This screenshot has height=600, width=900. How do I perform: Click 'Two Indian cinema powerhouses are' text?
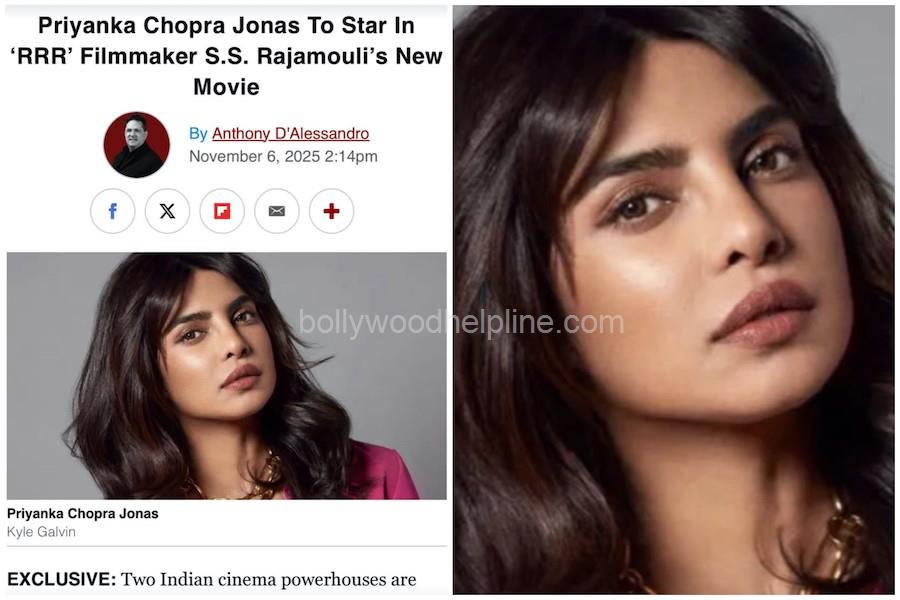point(269,579)
